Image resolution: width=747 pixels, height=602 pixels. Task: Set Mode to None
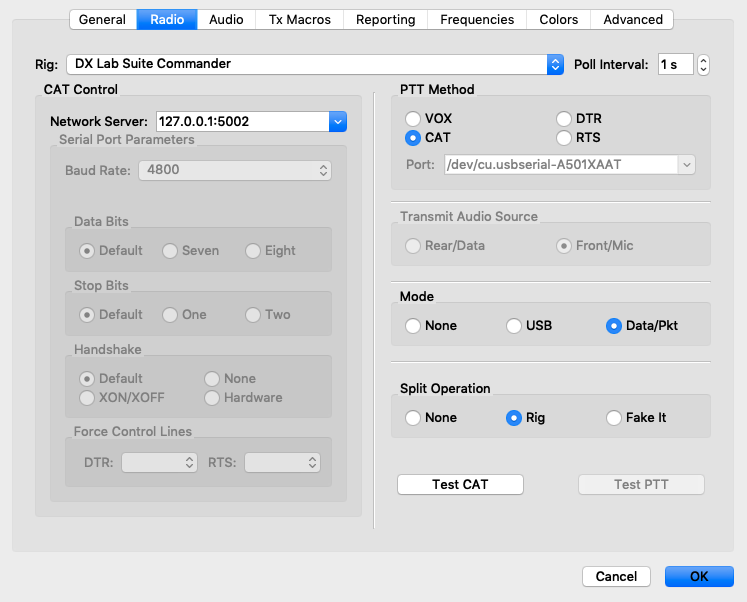[x=413, y=326]
